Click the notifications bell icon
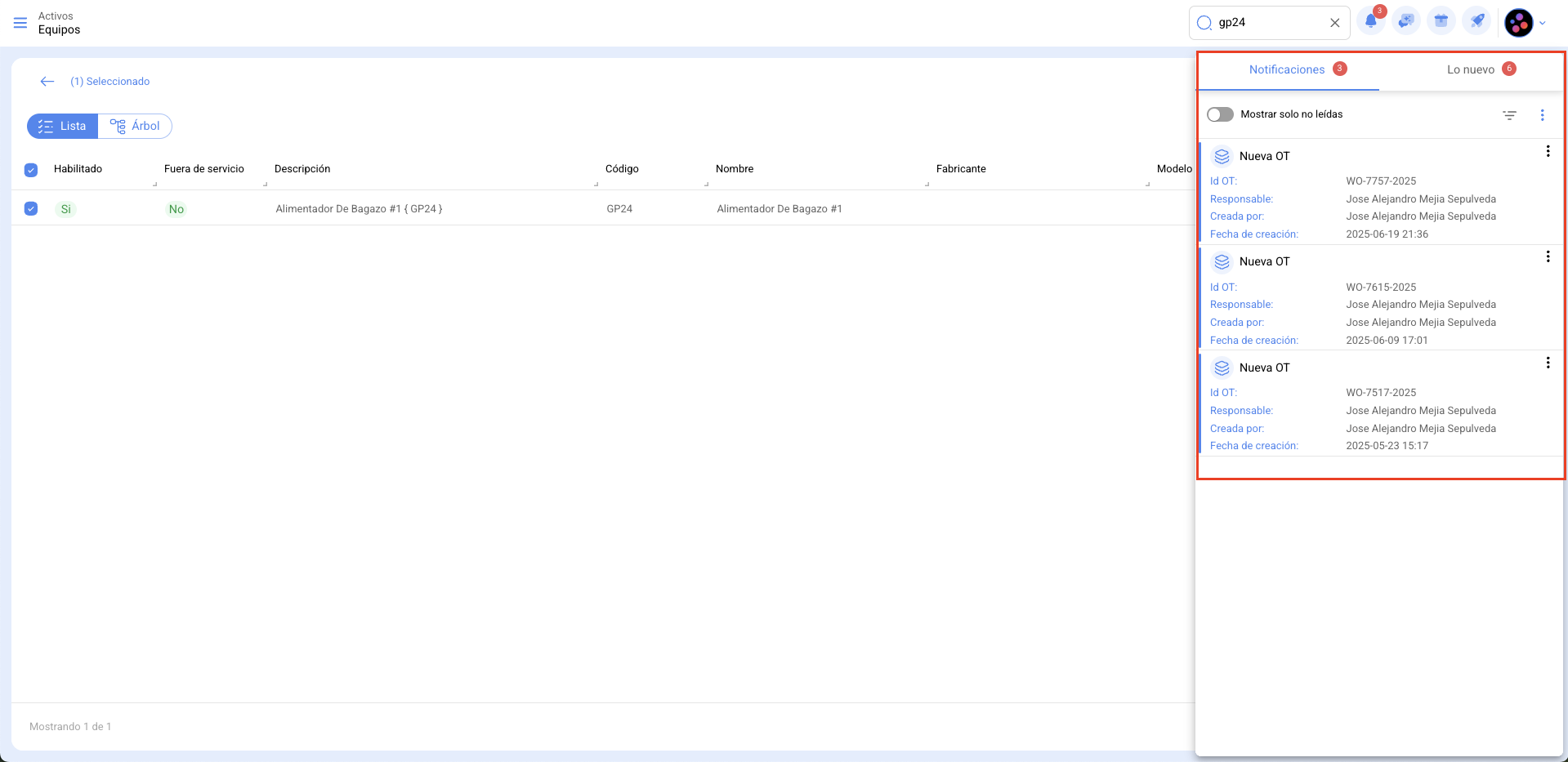This screenshot has width=1568, height=762. point(1370,22)
